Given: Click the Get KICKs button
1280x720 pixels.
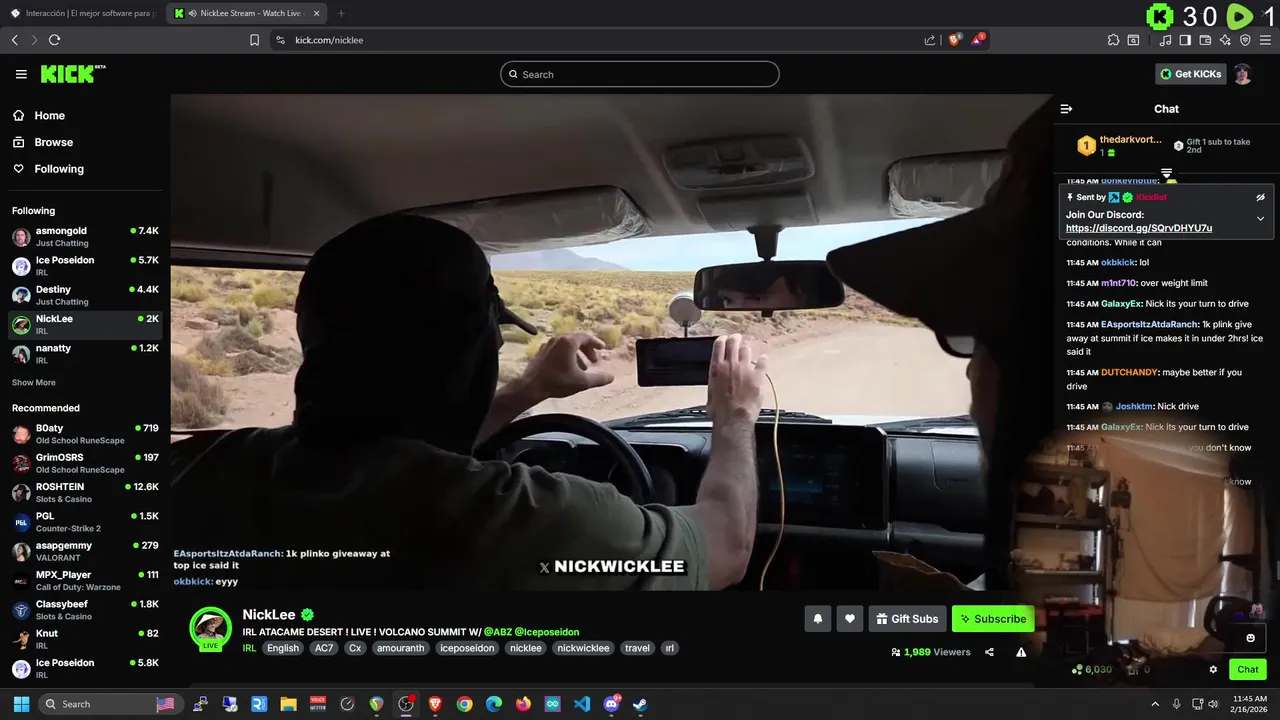Looking at the screenshot, I should tap(1190, 74).
